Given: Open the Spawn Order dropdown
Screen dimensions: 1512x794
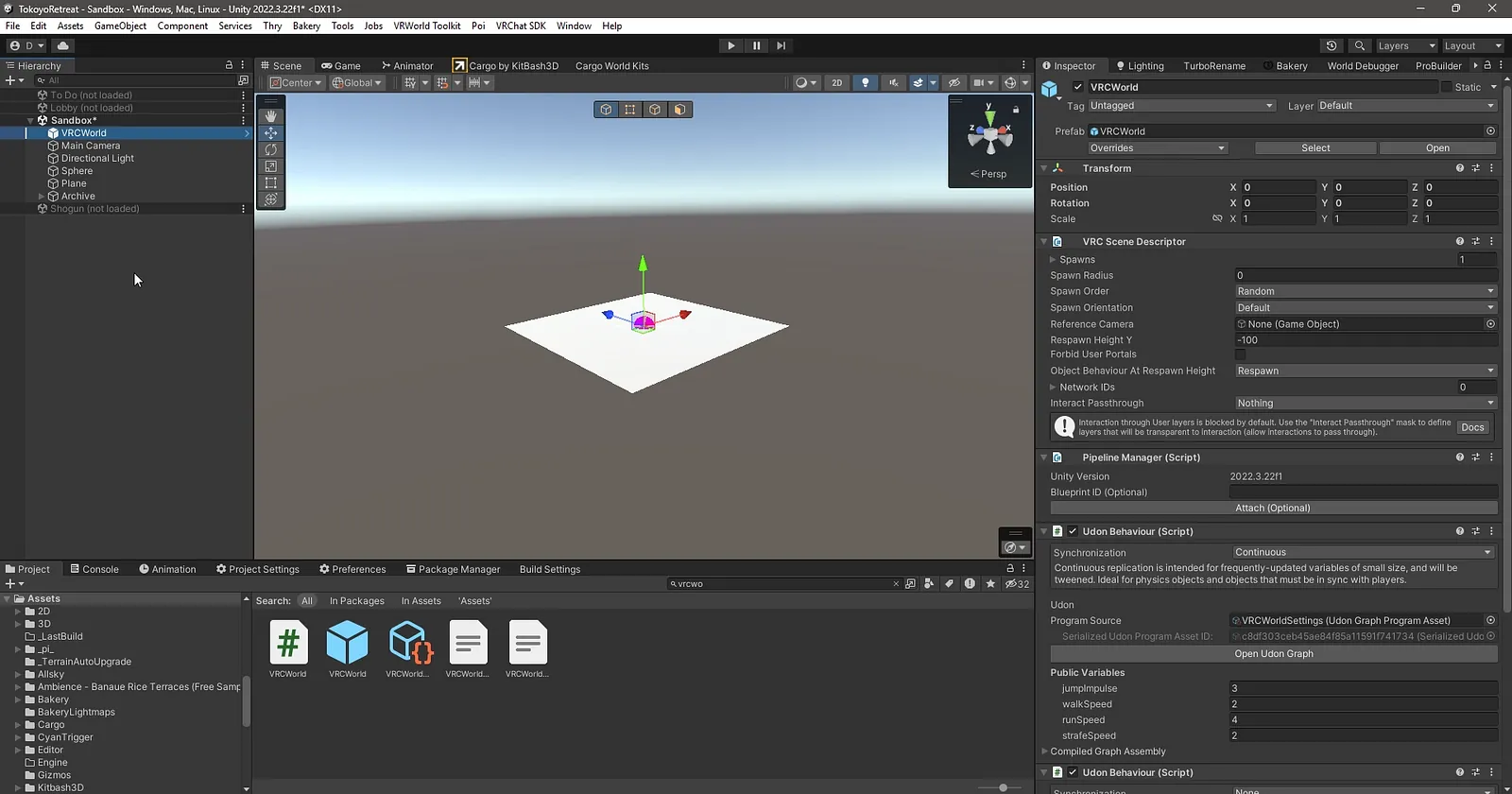Looking at the screenshot, I should 1366,291.
